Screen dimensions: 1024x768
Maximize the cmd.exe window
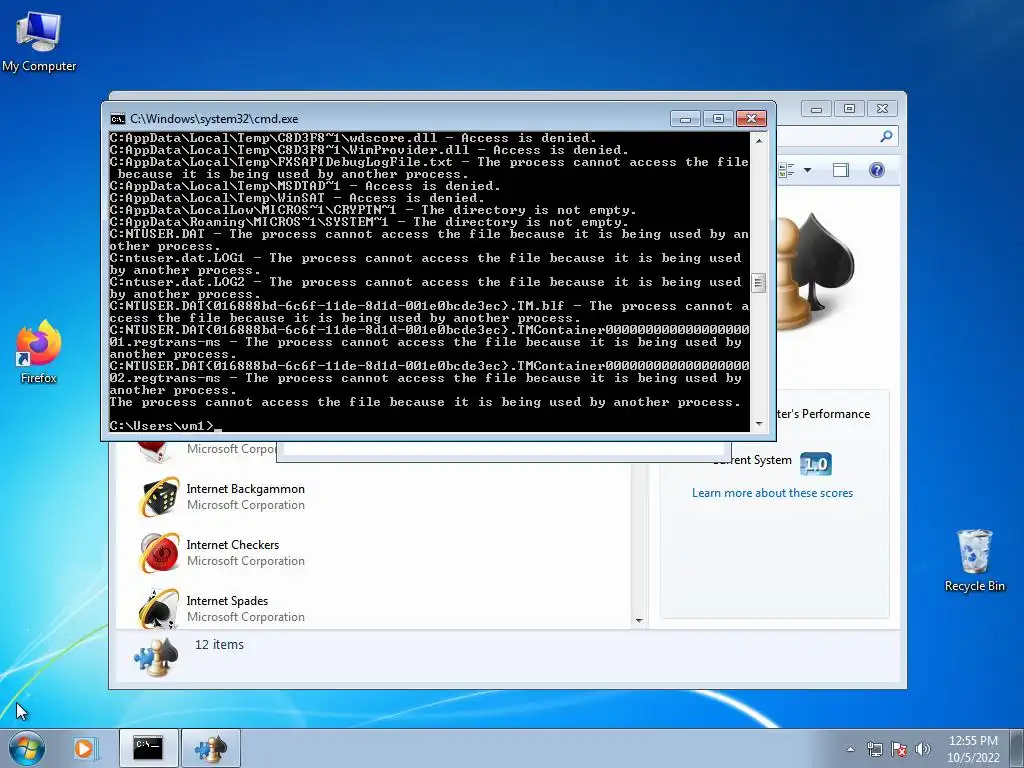718,119
